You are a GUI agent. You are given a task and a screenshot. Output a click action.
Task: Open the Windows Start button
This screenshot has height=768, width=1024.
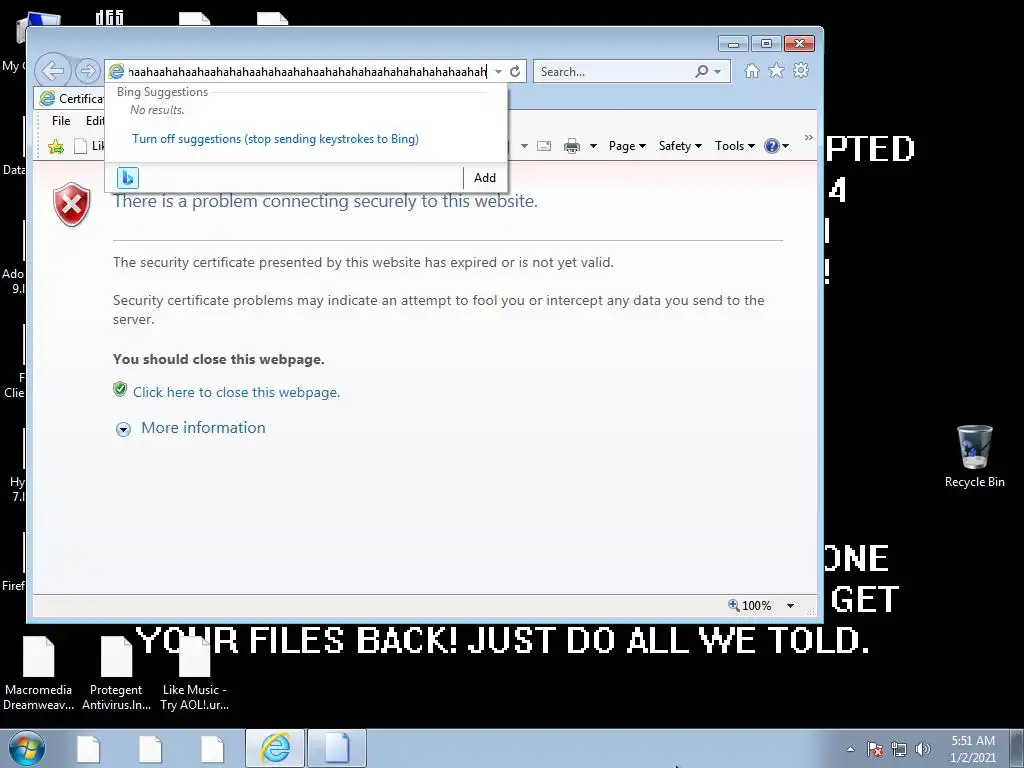point(27,748)
